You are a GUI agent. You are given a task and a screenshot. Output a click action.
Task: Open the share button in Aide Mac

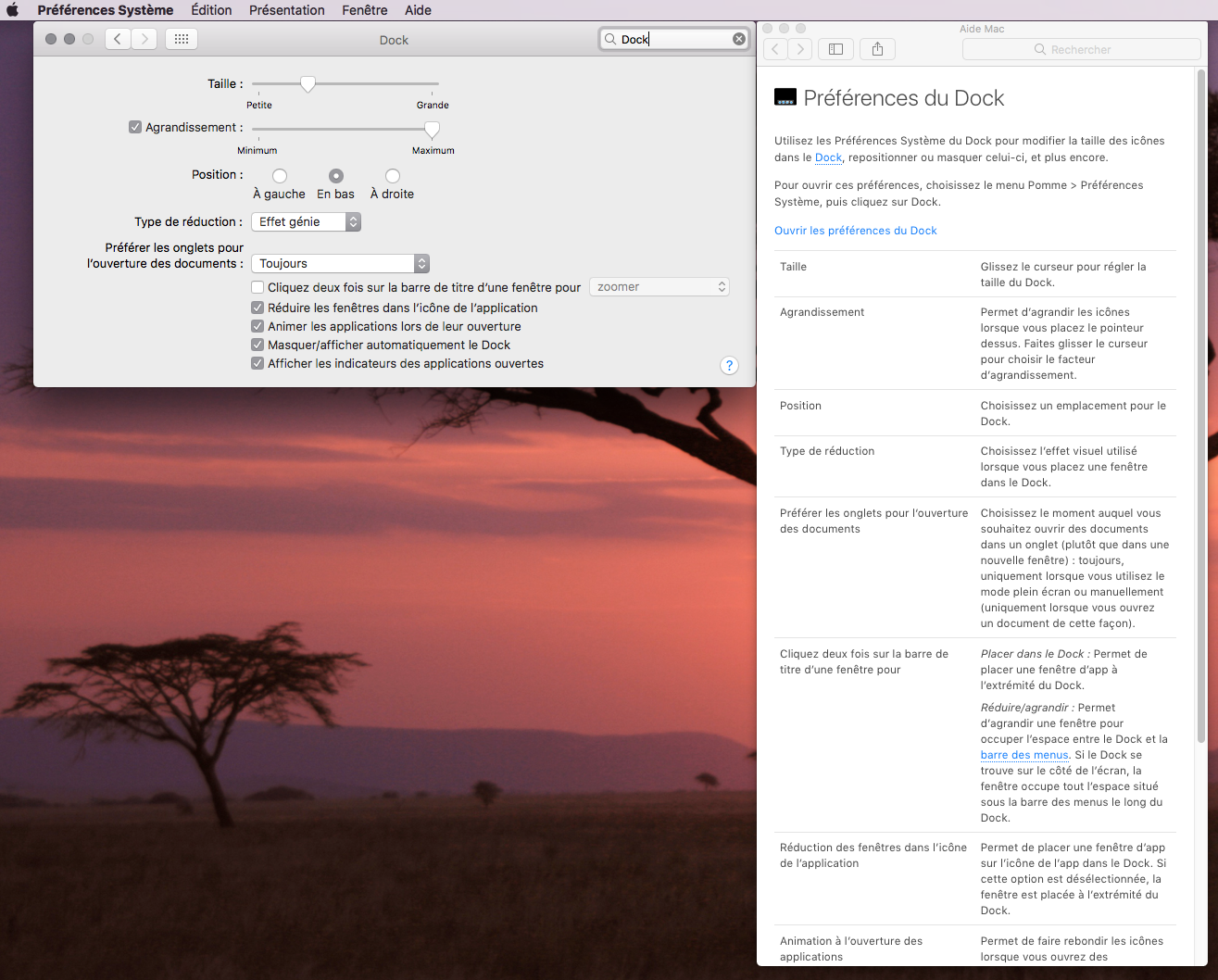pyautogui.click(x=877, y=49)
